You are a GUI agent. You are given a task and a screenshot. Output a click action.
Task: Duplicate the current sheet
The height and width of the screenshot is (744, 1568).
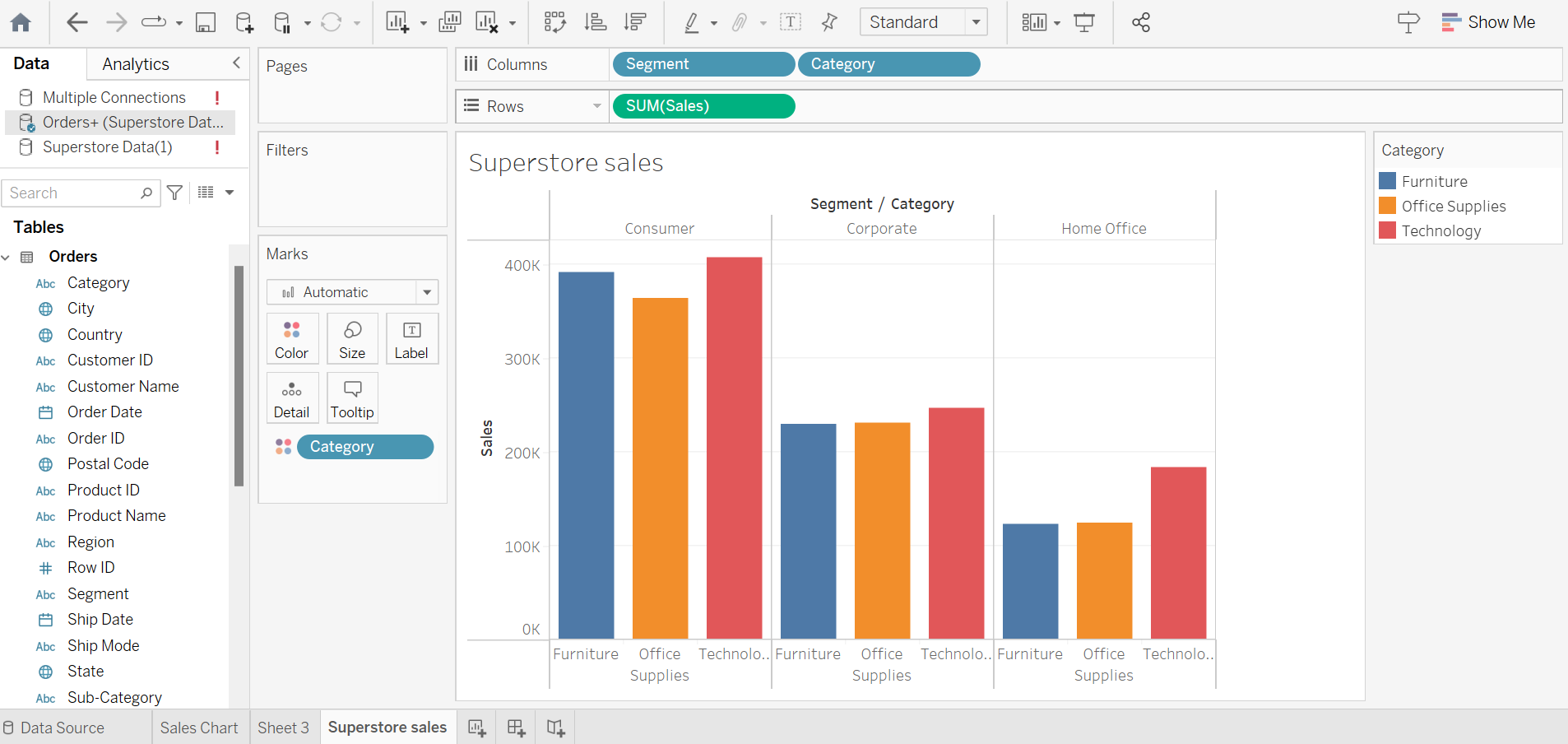coord(449,22)
